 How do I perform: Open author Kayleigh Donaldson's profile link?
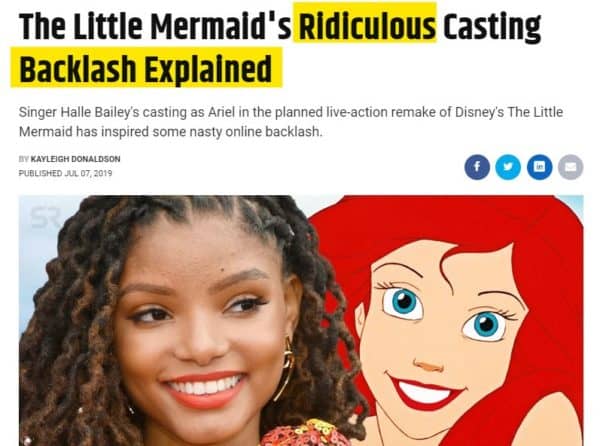pos(75,159)
